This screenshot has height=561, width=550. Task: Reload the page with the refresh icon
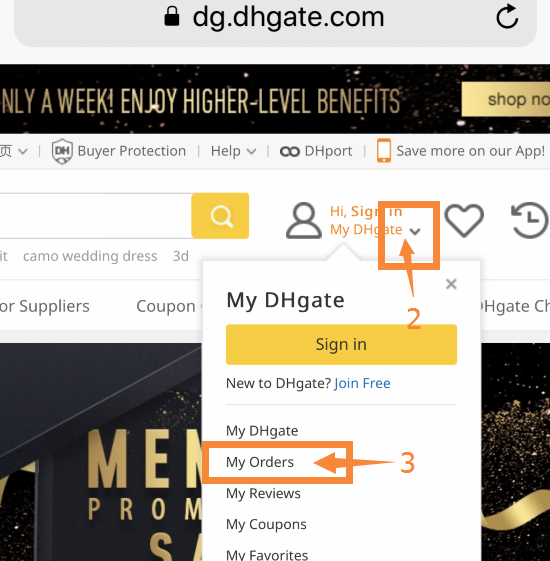coord(507,16)
